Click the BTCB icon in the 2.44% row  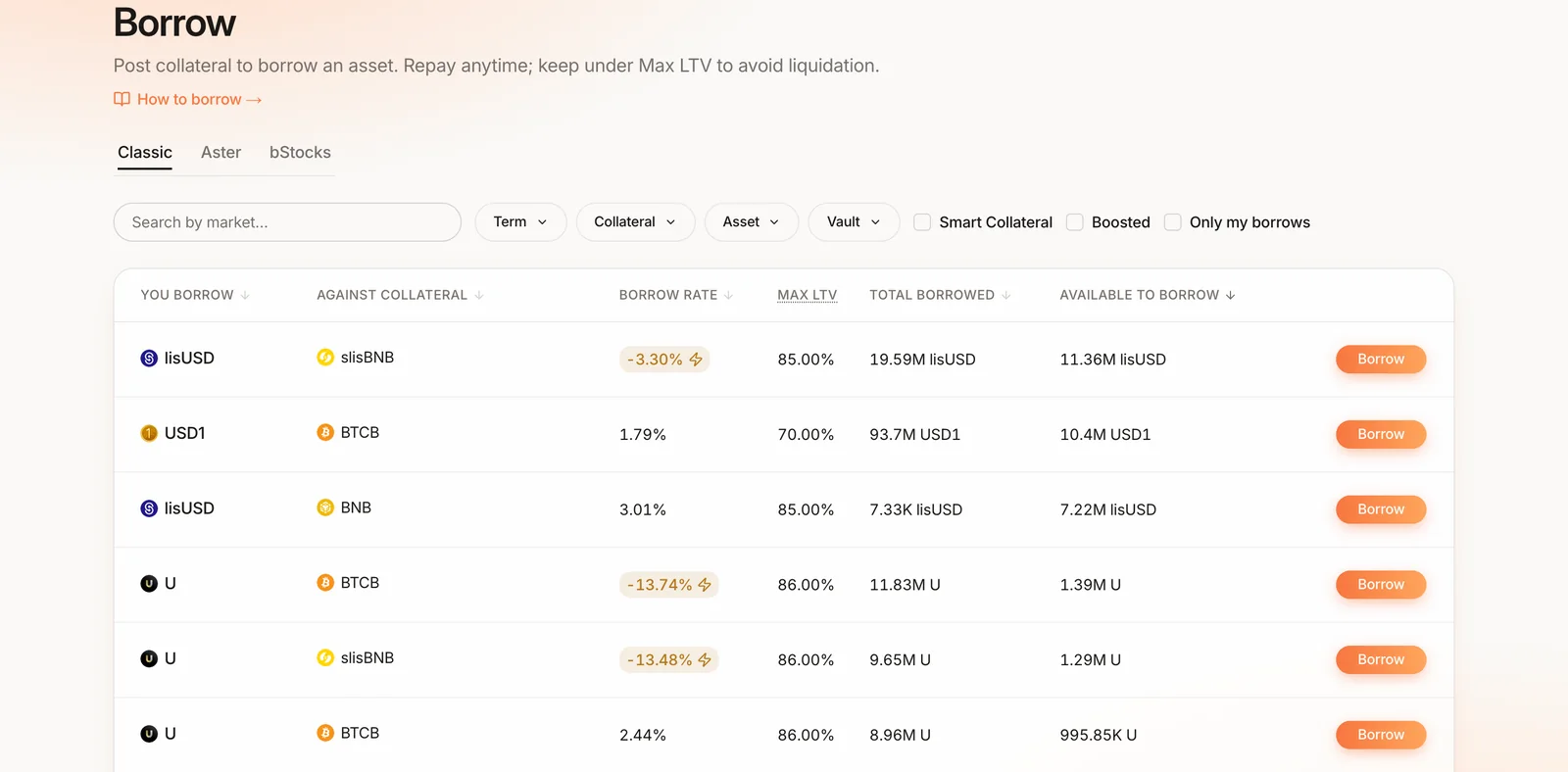pos(325,733)
